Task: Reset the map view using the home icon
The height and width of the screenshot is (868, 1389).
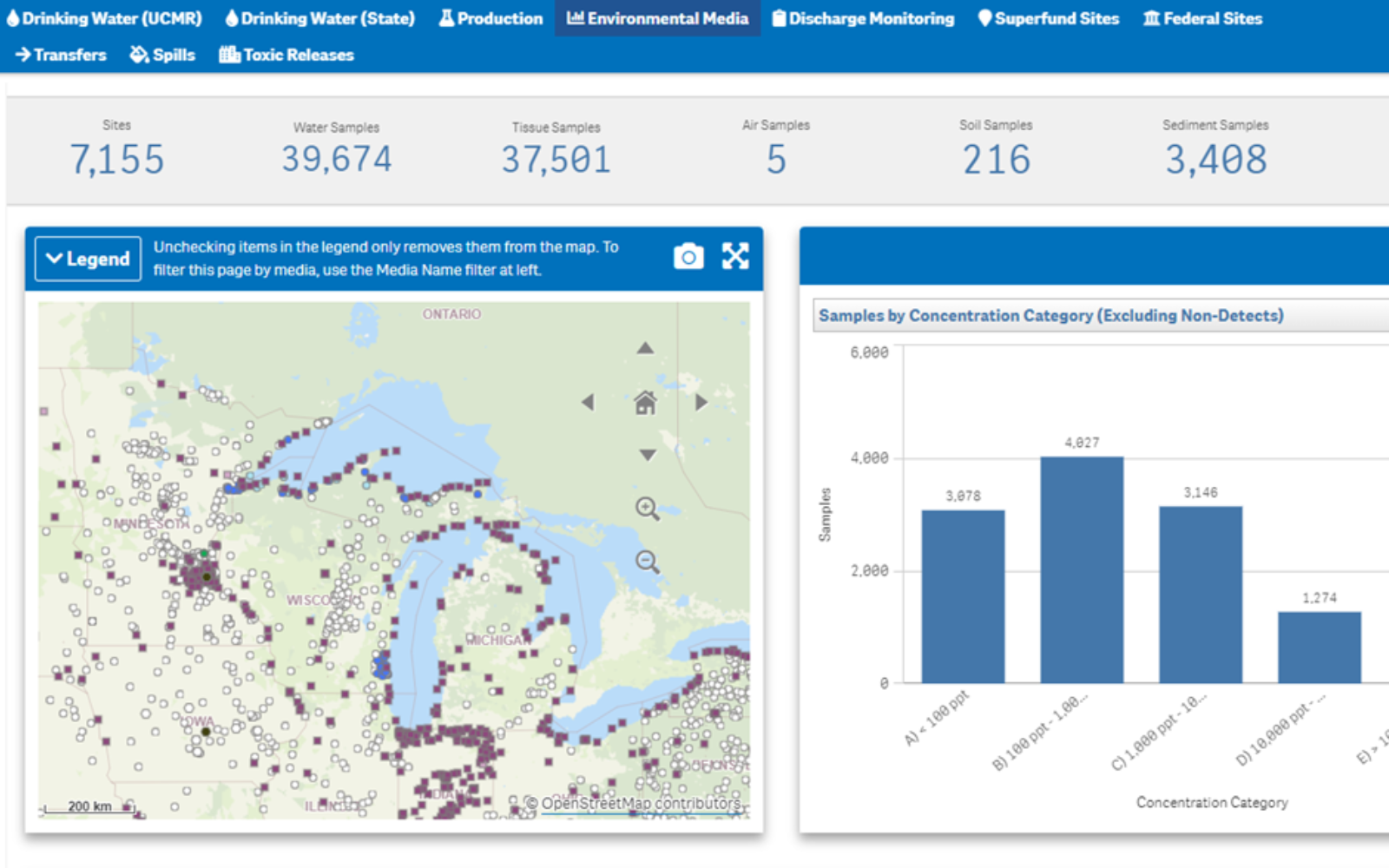Action: pyautogui.click(x=644, y=404)
